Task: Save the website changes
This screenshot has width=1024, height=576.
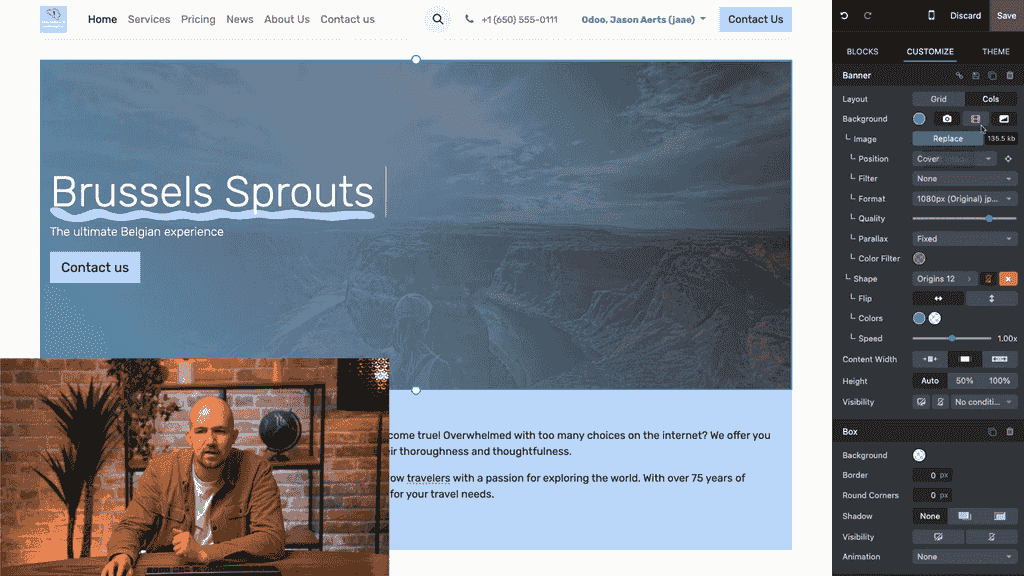Action: pos(1006,16)
